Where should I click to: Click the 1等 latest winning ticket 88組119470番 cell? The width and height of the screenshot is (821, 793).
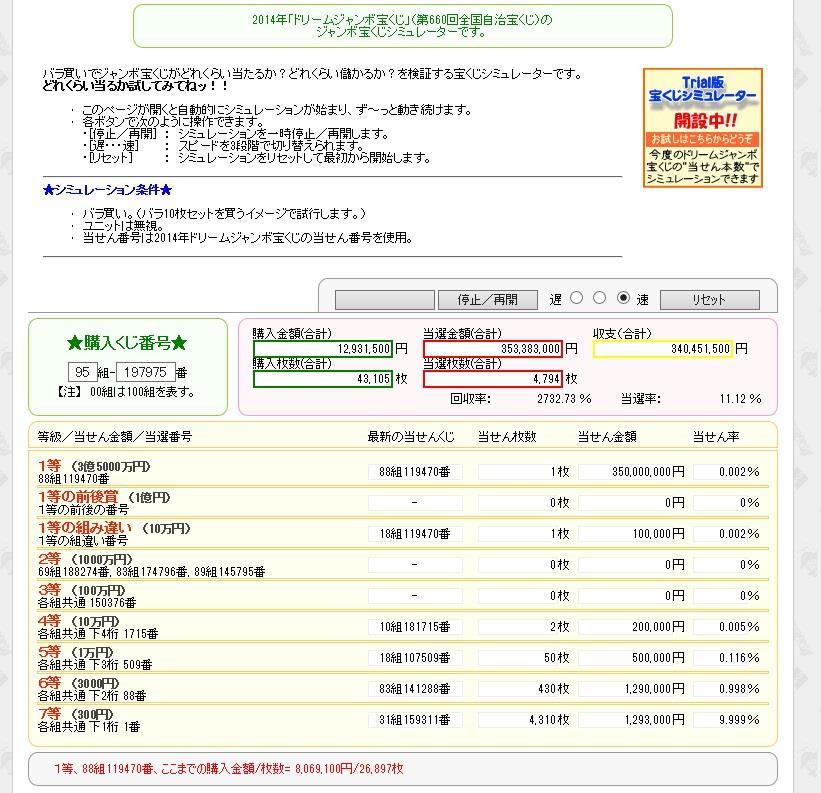tap(415, 472)
